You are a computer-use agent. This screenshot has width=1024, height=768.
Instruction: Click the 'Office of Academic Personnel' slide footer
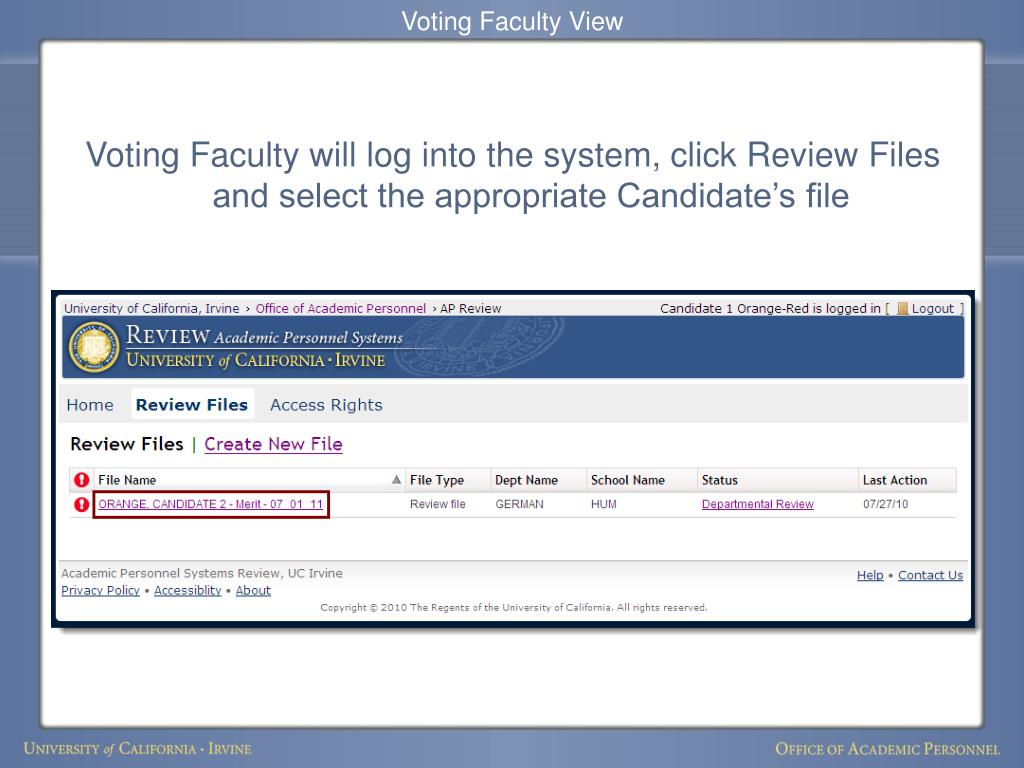click(888, 749)
